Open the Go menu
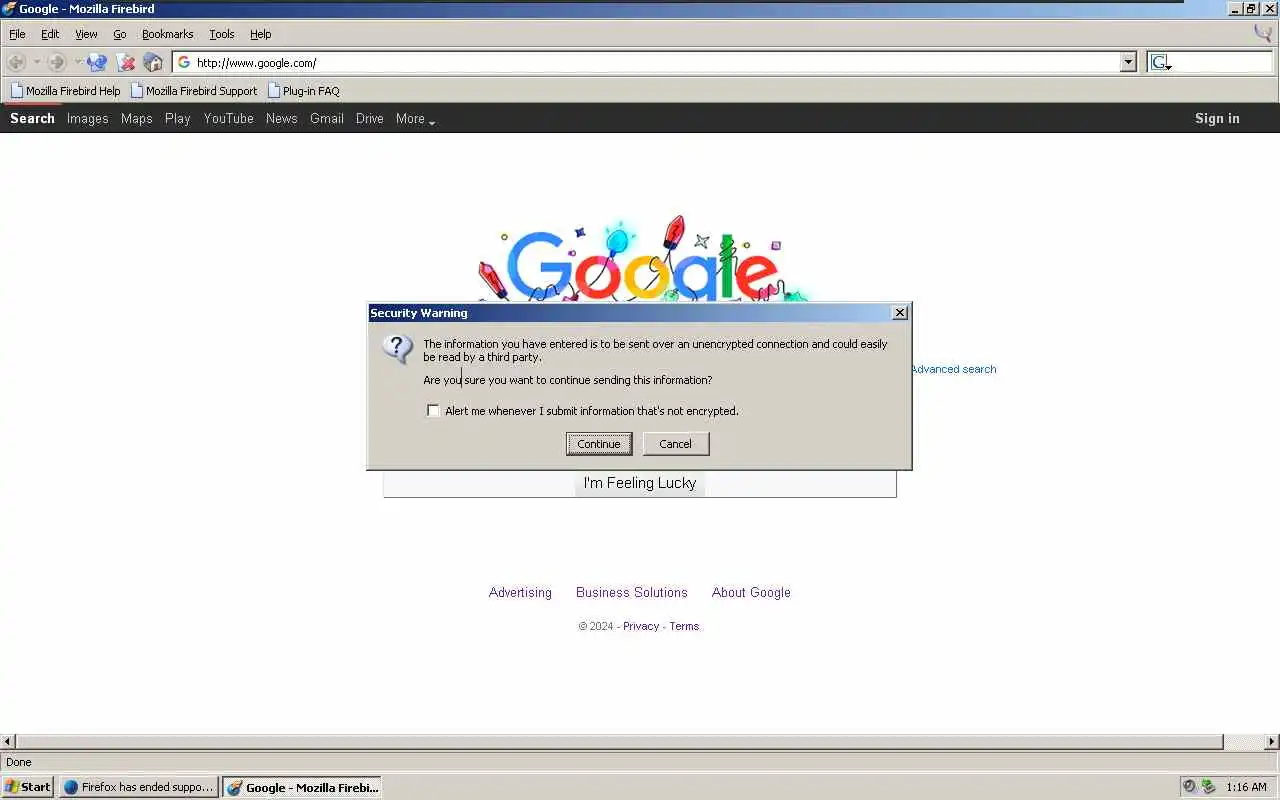The height and width of the screenshot is (800, 1280). pyautogui.click(x=120, y=34)
